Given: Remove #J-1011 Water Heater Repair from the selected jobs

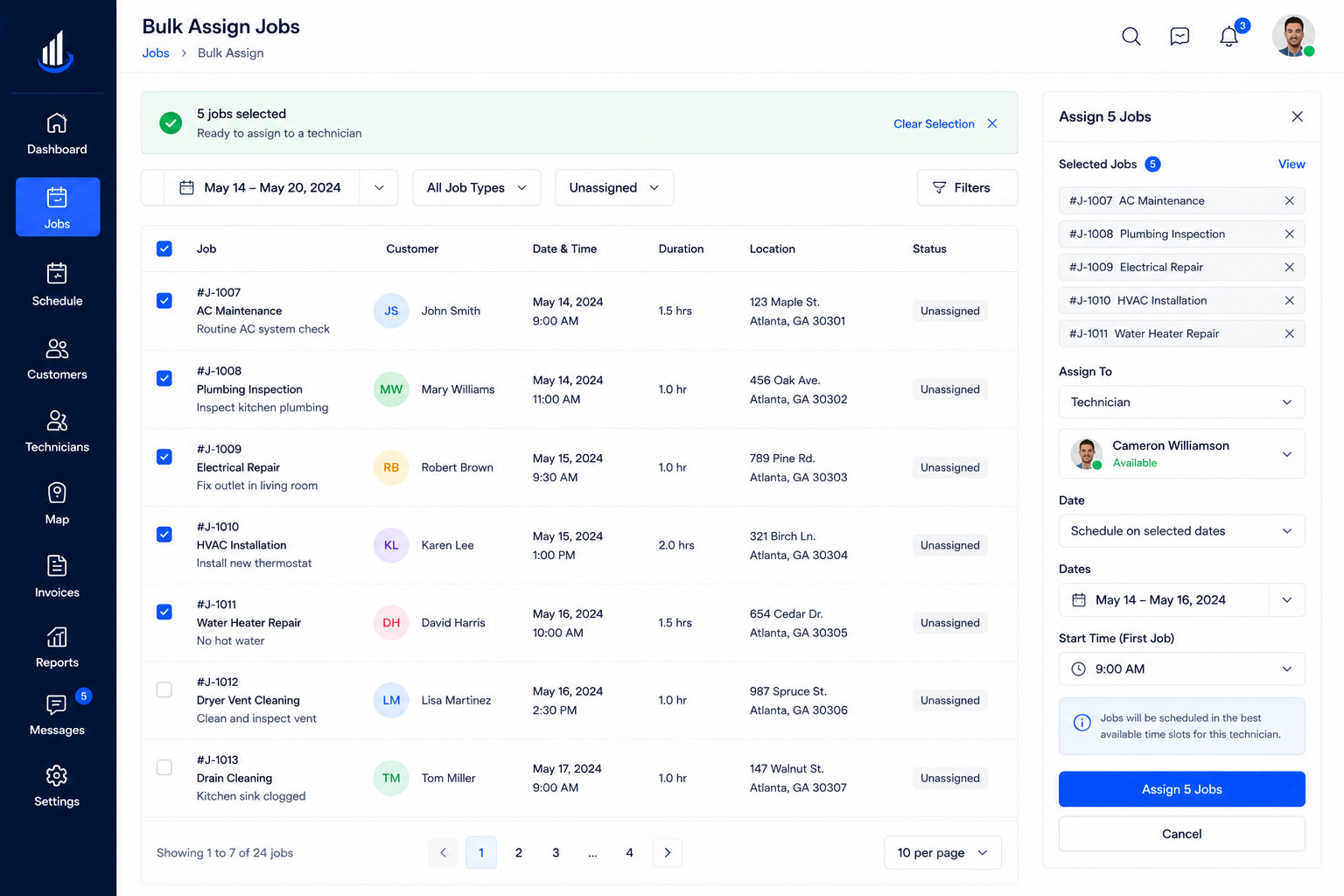Looking at the screenshot, I should [x=1289, y=333].
